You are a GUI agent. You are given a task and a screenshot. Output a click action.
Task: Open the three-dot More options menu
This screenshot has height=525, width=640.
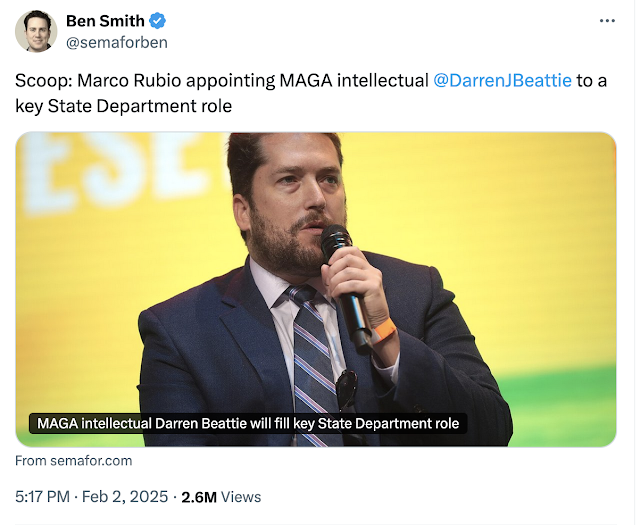coord(607,21)
